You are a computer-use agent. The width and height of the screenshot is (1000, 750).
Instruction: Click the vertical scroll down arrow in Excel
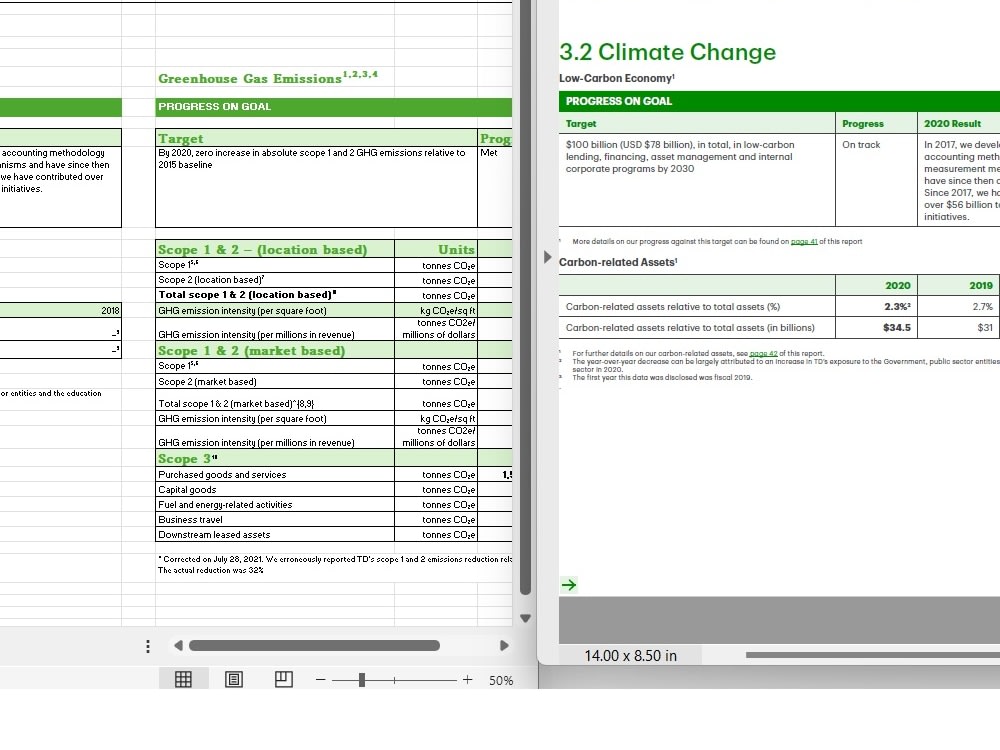point(526,618)
